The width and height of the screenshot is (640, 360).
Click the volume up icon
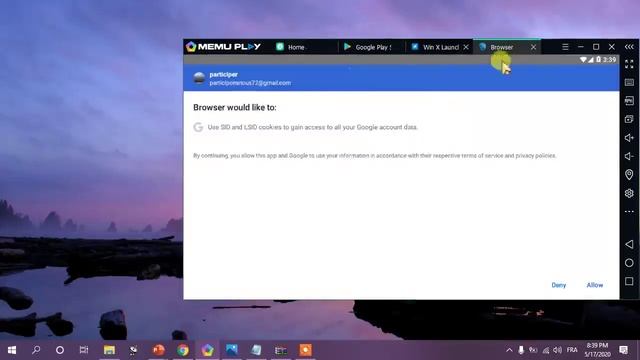coord(629,138)
